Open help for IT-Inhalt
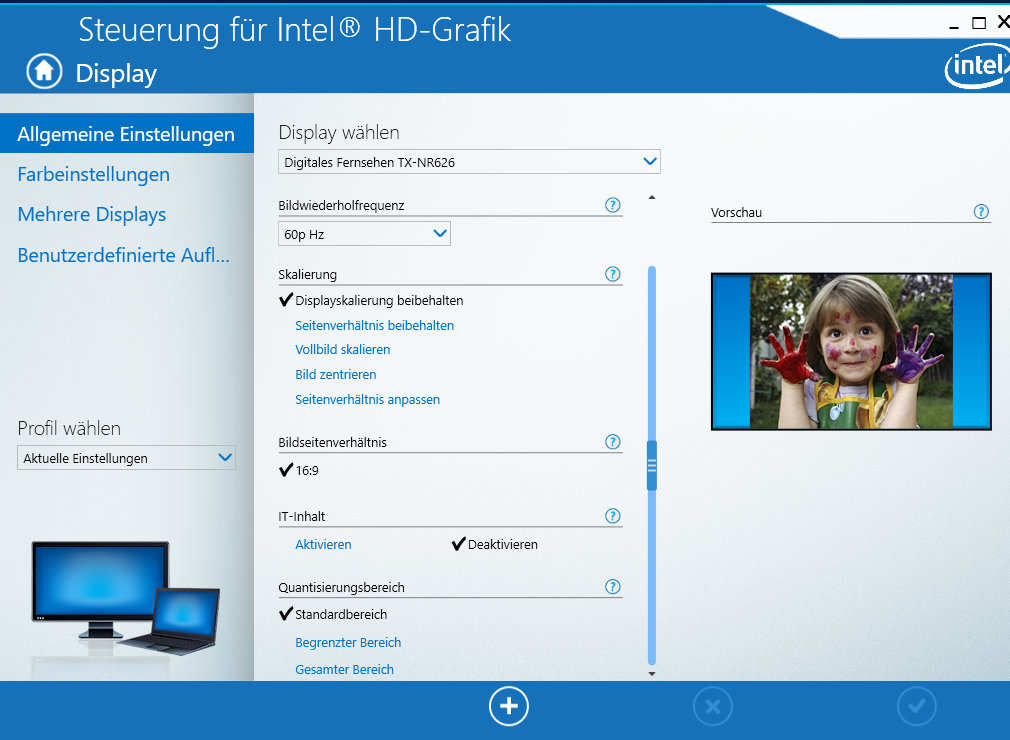 click(x=613, y=516)
